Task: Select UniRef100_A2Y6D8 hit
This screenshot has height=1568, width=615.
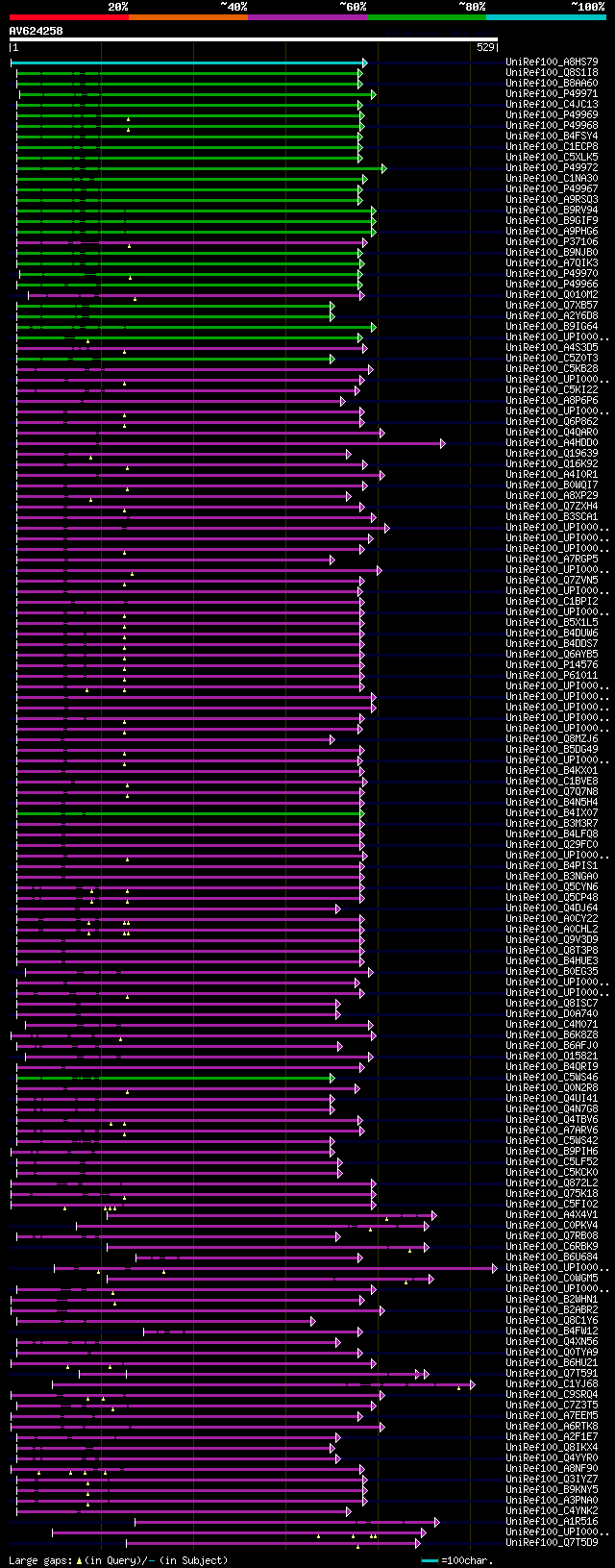Action: (x=552, y=316)
